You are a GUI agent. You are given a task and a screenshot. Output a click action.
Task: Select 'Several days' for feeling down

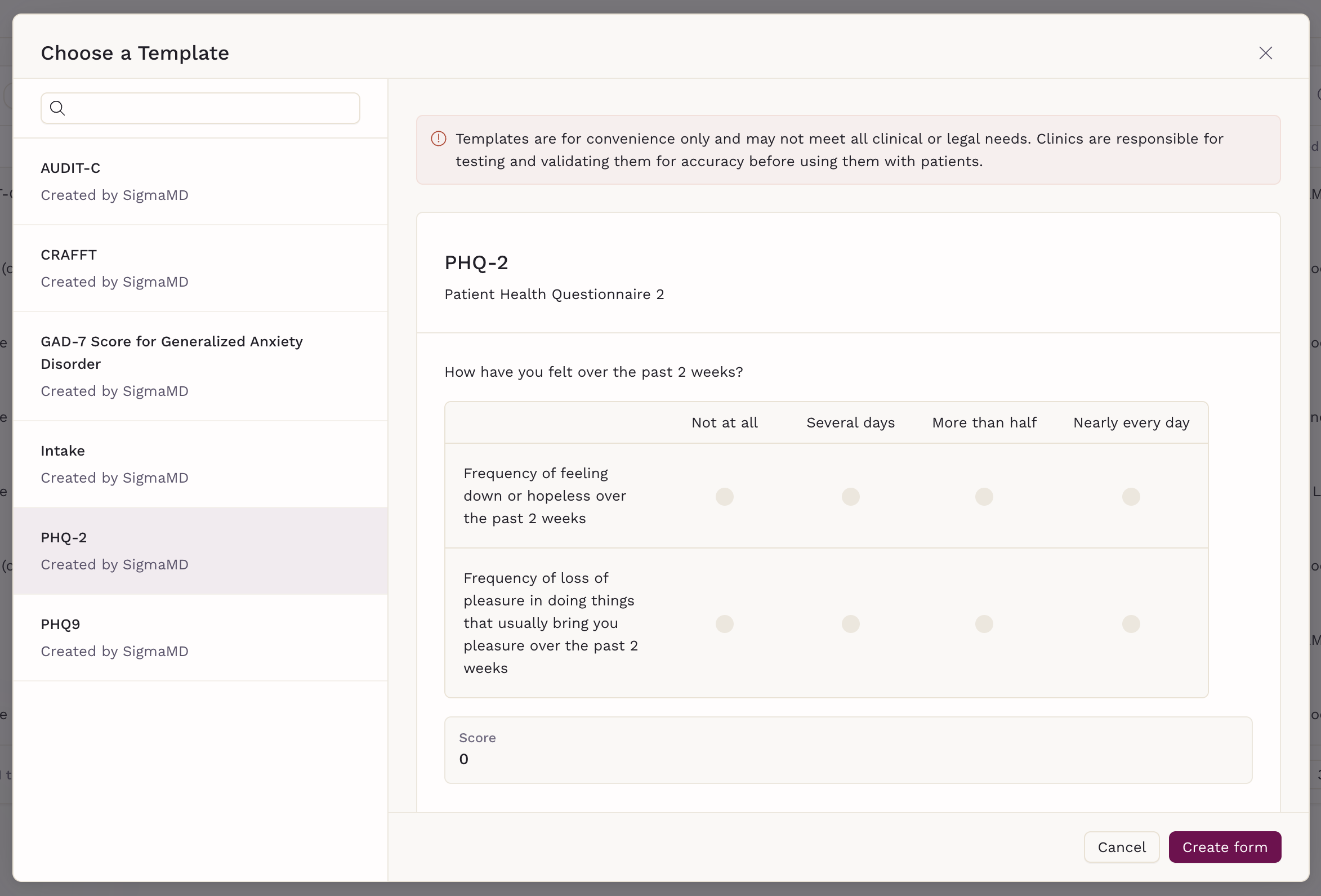click(850, 496)
